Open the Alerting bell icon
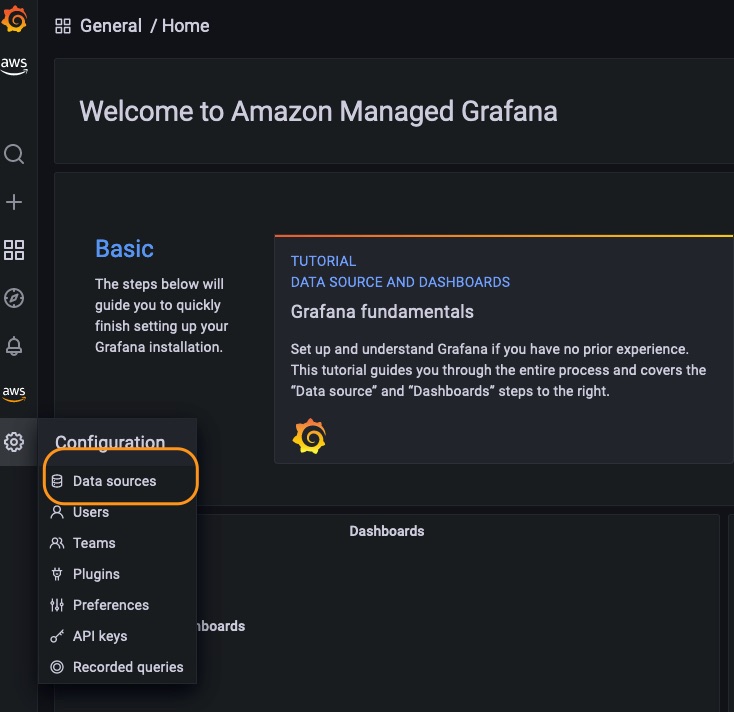 tap(14, 346)
